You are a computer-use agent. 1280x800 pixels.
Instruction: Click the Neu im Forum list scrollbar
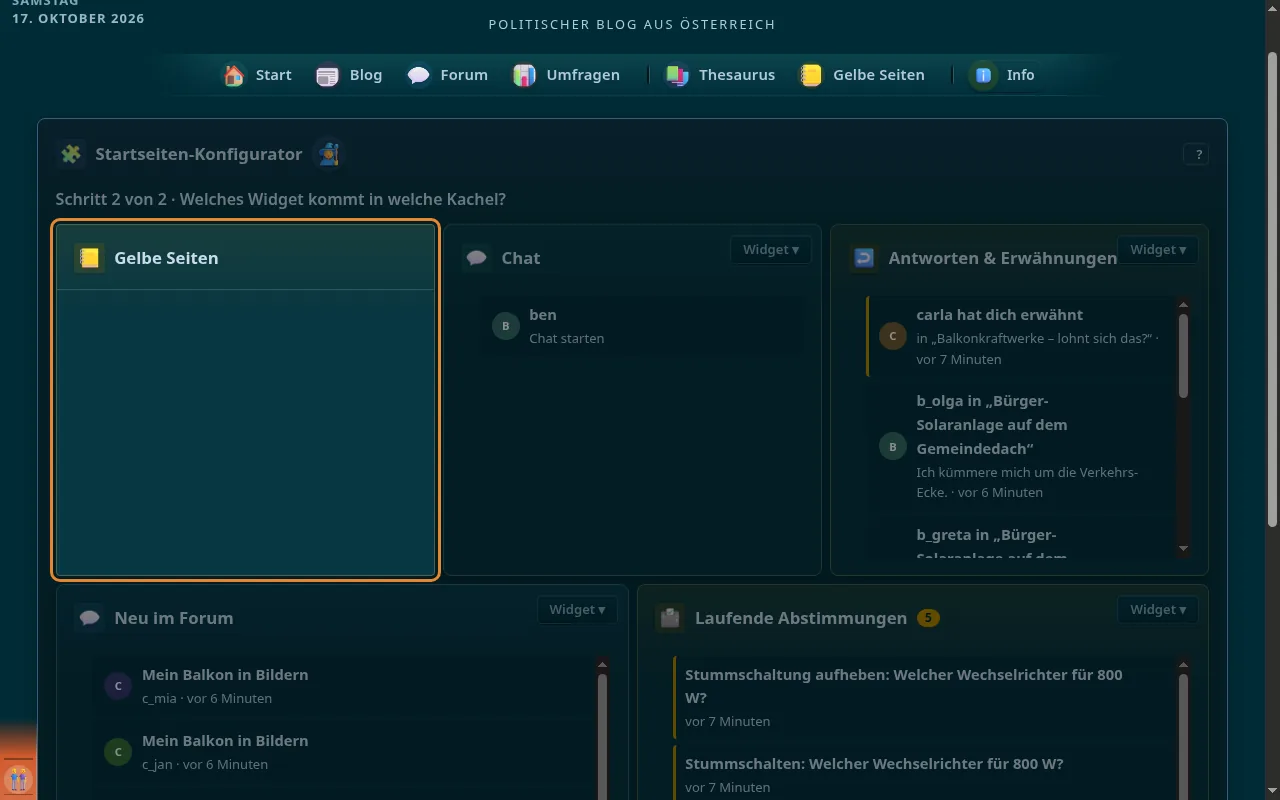[x=602, y=735]
